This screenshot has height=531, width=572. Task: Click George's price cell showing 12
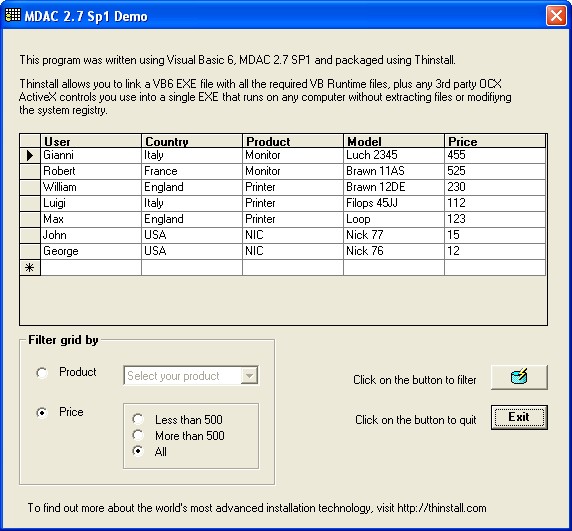point(495,251)
